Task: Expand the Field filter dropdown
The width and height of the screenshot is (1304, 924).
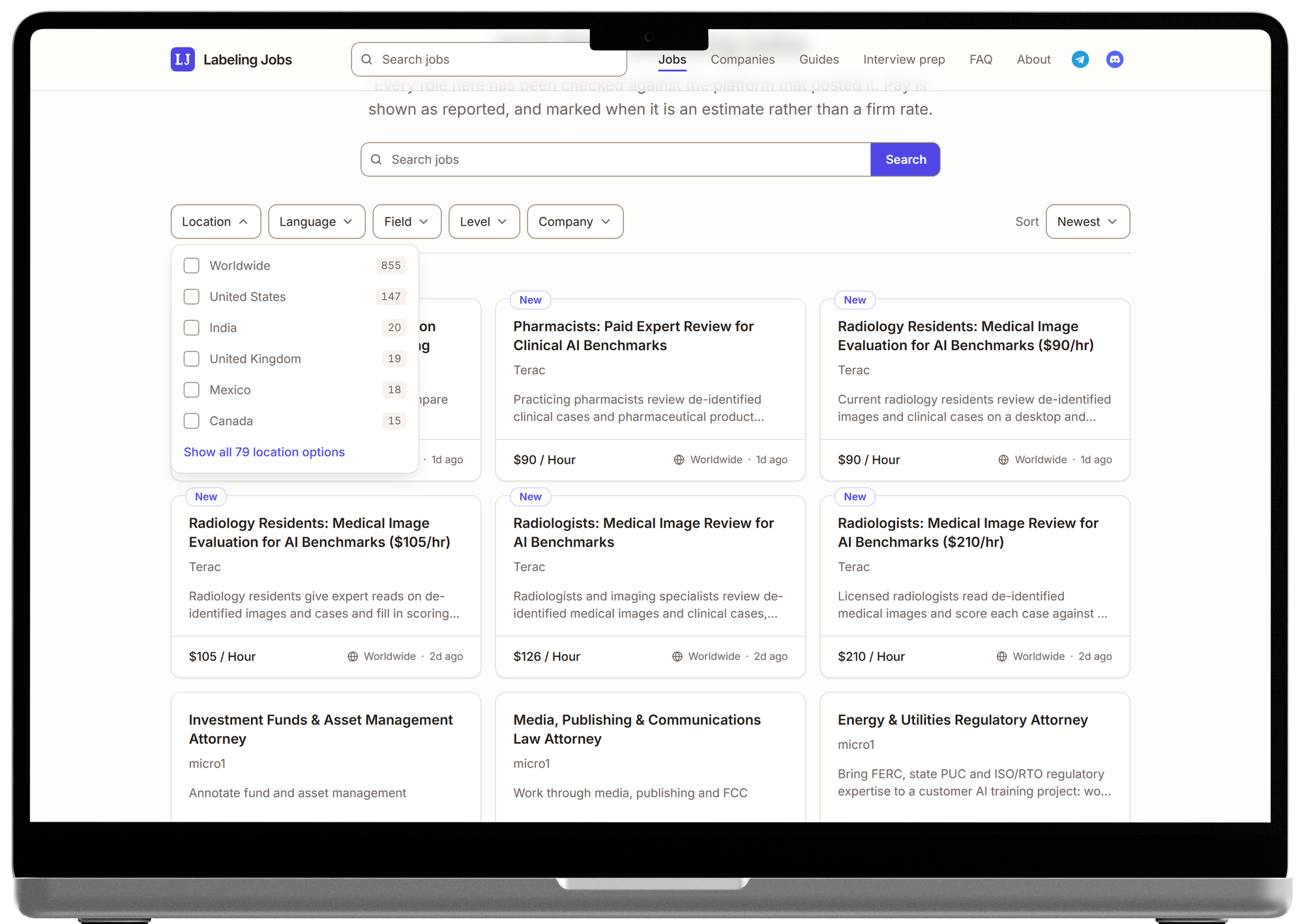Action: click(407, 222)
